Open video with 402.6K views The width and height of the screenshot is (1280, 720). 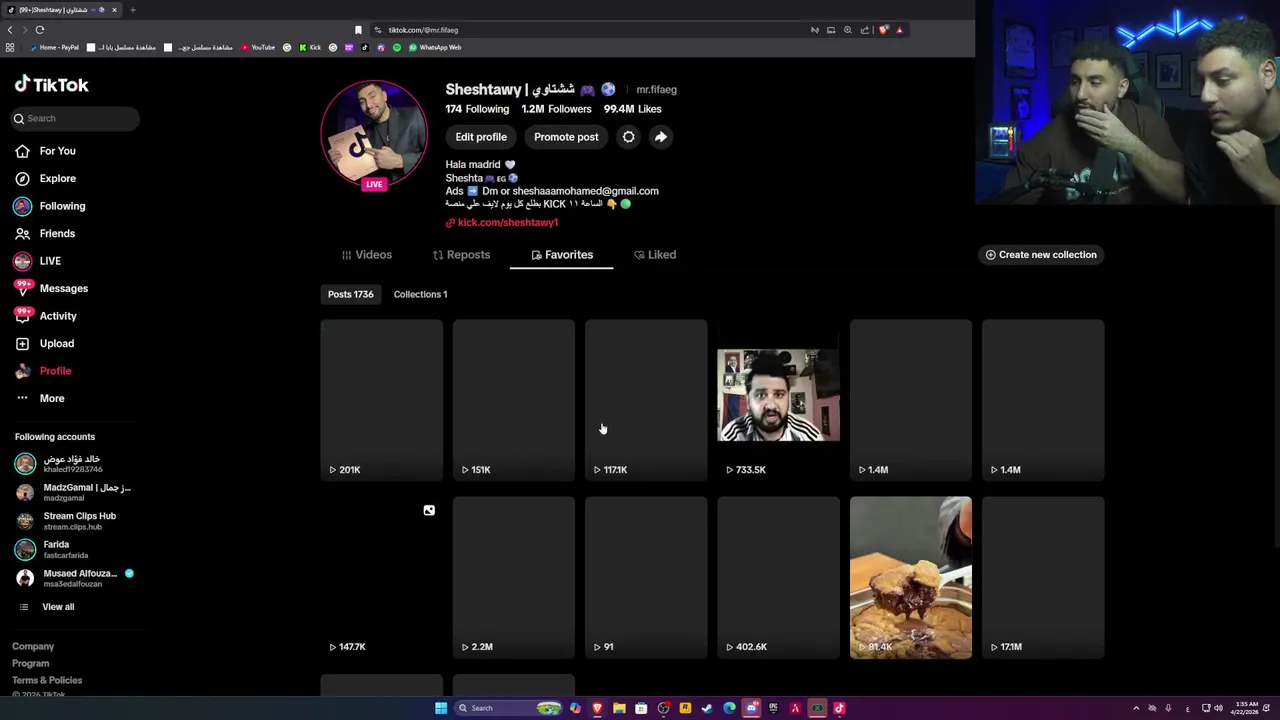click(x=778, y=578)
